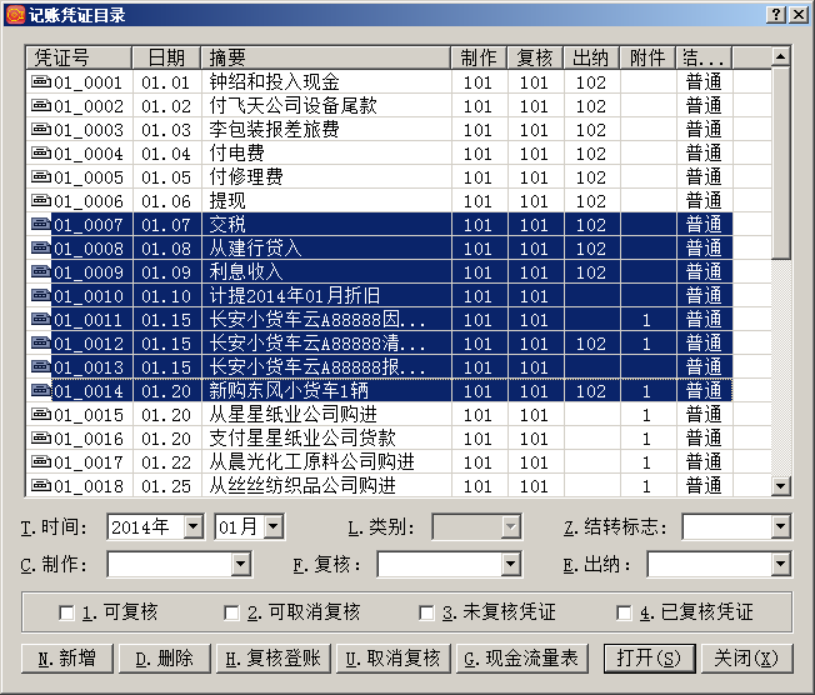Toggle the 可取消复核 checkbox
815x695 pixels.
click(x=231, y=613)
